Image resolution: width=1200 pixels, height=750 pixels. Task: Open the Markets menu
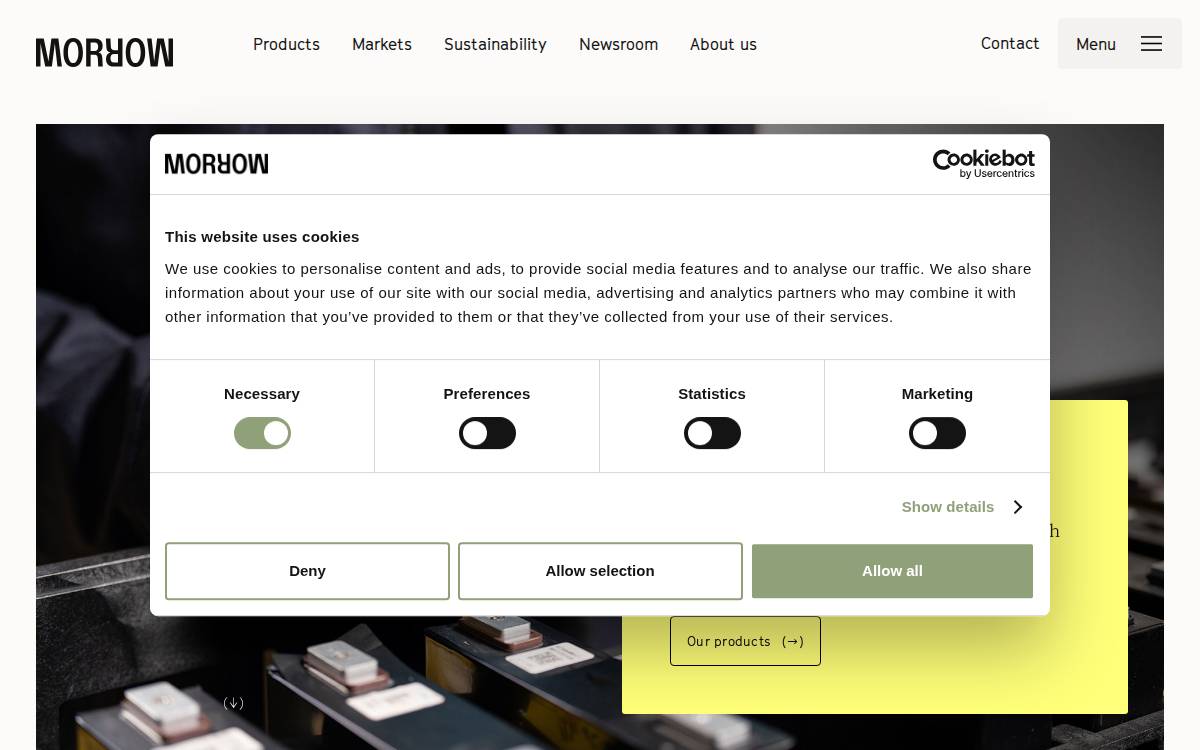(382, 44)
